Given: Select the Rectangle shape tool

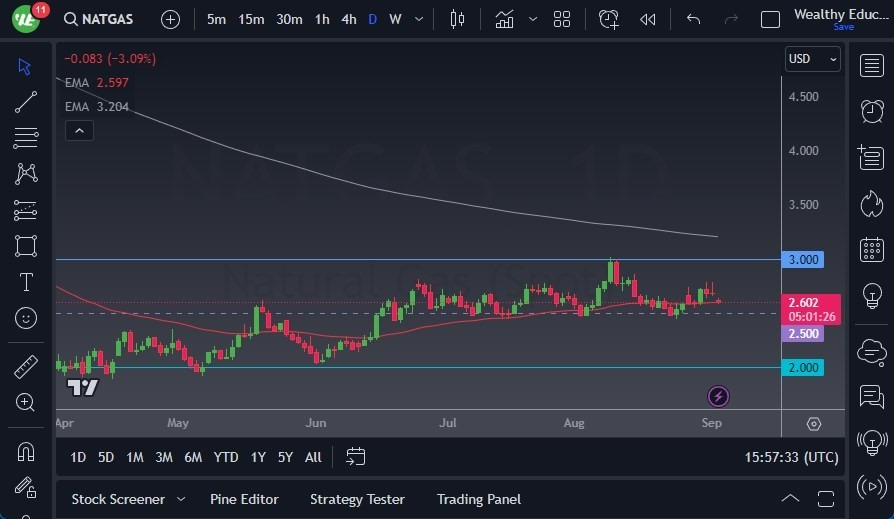Looking at the screenshot, I should [x=26, y=246].
